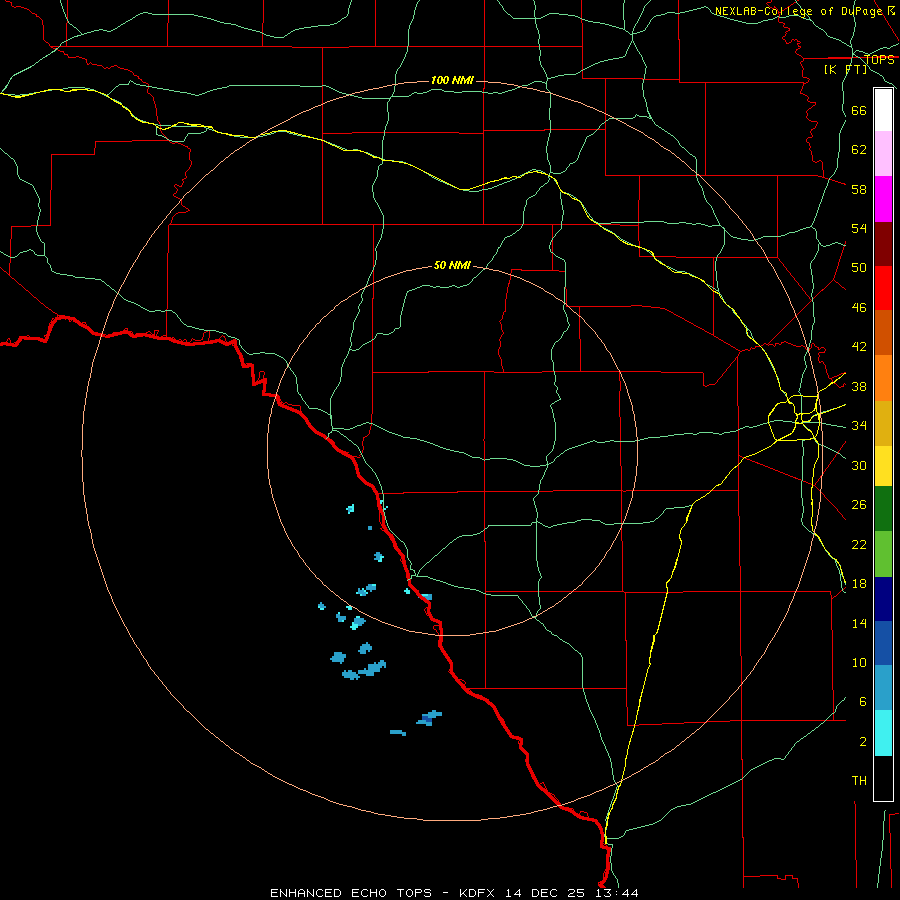Click the legend value 58
Image resolution: width=900 pixels, height=900 pixels.
pyautogui.click(x=859, y=189)
